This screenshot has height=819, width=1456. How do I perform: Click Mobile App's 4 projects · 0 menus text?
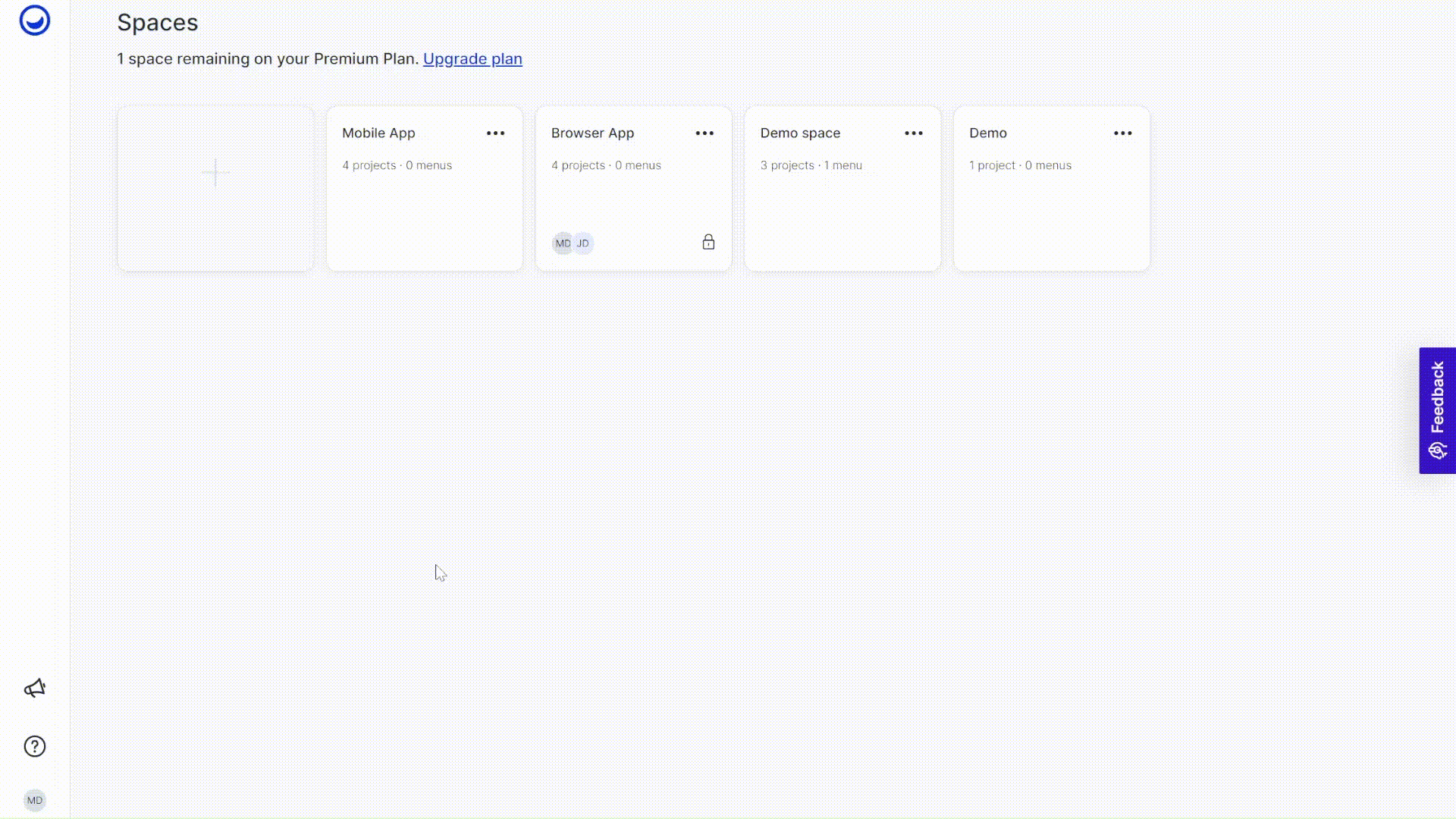397,165
